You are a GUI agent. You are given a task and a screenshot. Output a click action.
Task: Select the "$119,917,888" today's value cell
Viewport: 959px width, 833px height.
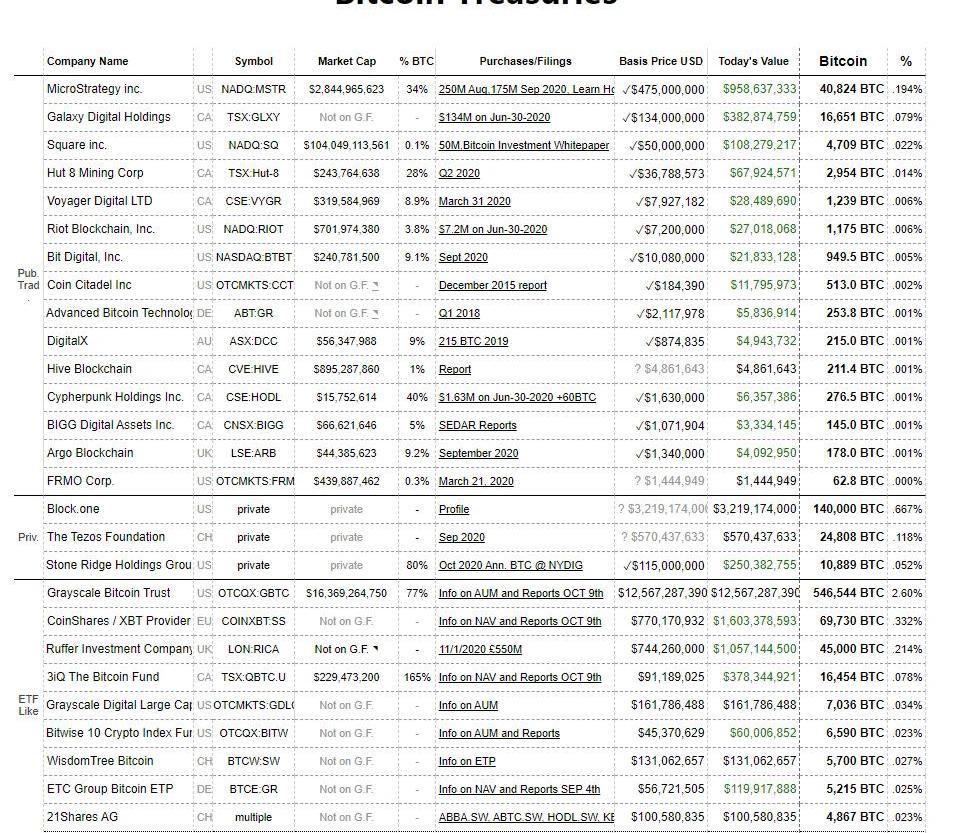pos(754,790)
